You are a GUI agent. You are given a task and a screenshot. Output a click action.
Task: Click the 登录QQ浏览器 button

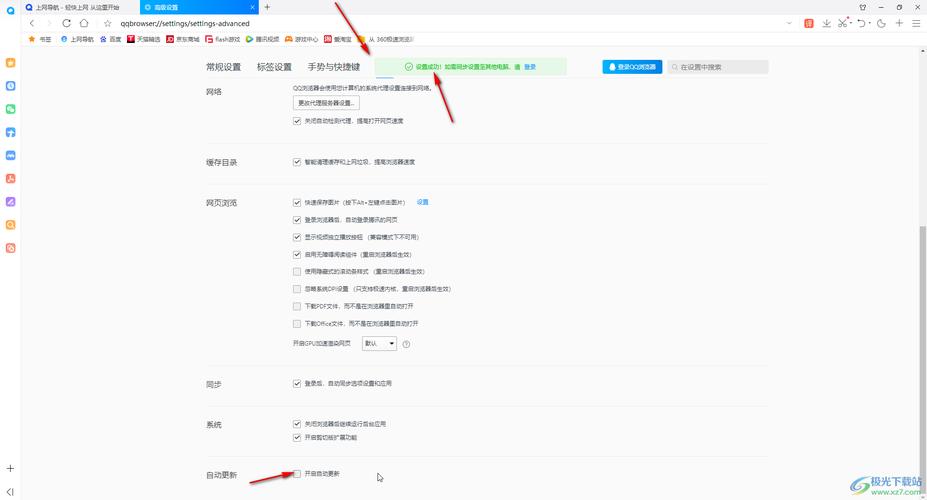coord(632,67)
